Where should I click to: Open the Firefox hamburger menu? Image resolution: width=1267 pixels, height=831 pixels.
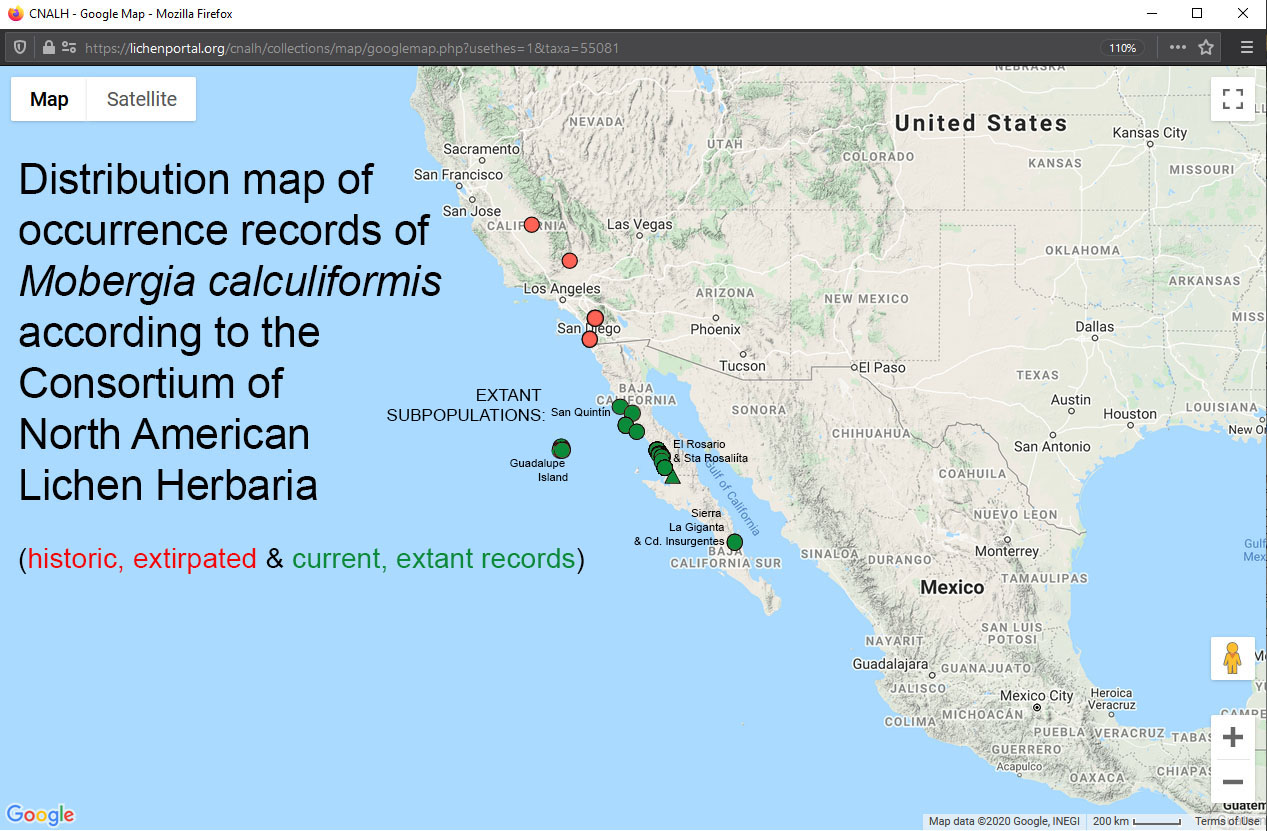pos(1246,47)
